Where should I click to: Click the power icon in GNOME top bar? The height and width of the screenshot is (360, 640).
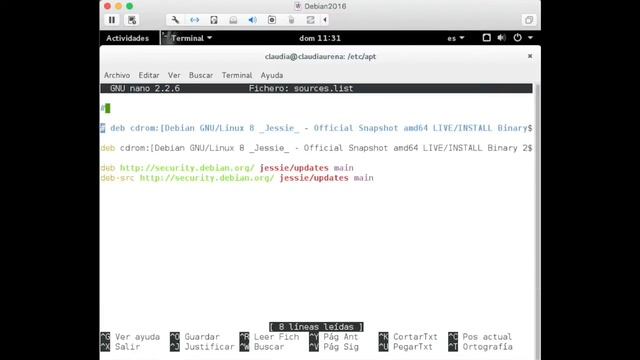[518, 38]
